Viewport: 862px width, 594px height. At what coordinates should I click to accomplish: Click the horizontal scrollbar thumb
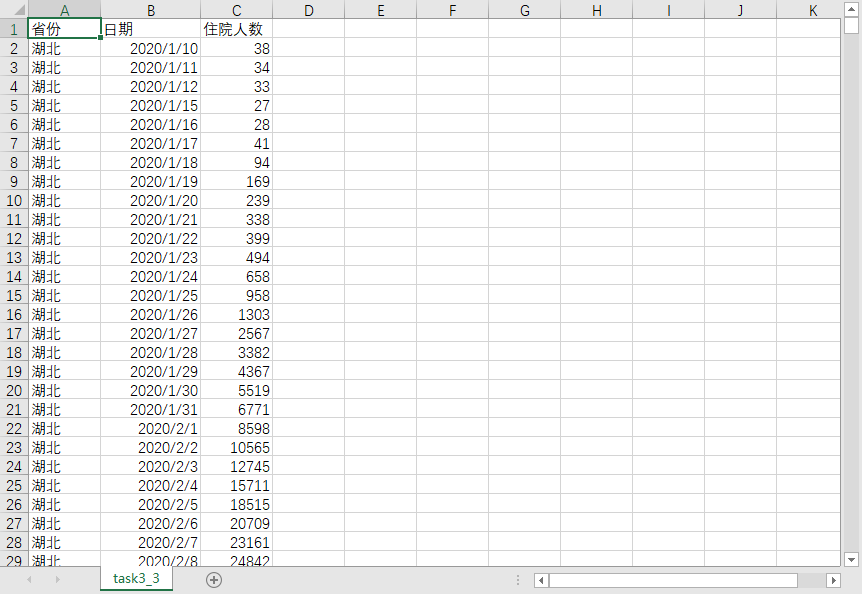[673, 580]
